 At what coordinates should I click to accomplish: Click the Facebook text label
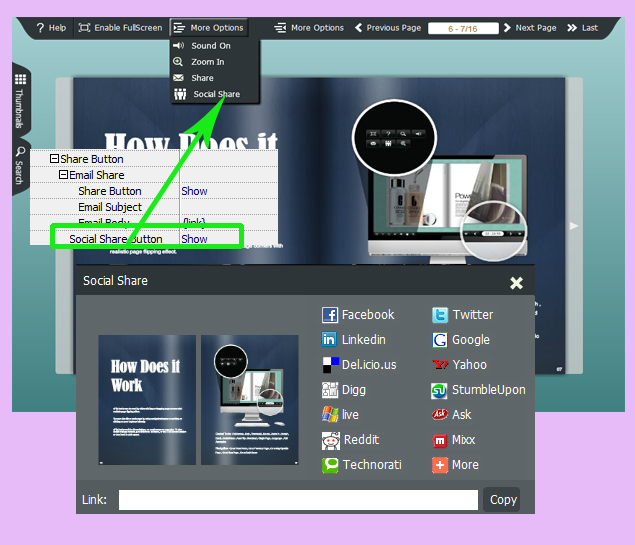tap(368, 315)
